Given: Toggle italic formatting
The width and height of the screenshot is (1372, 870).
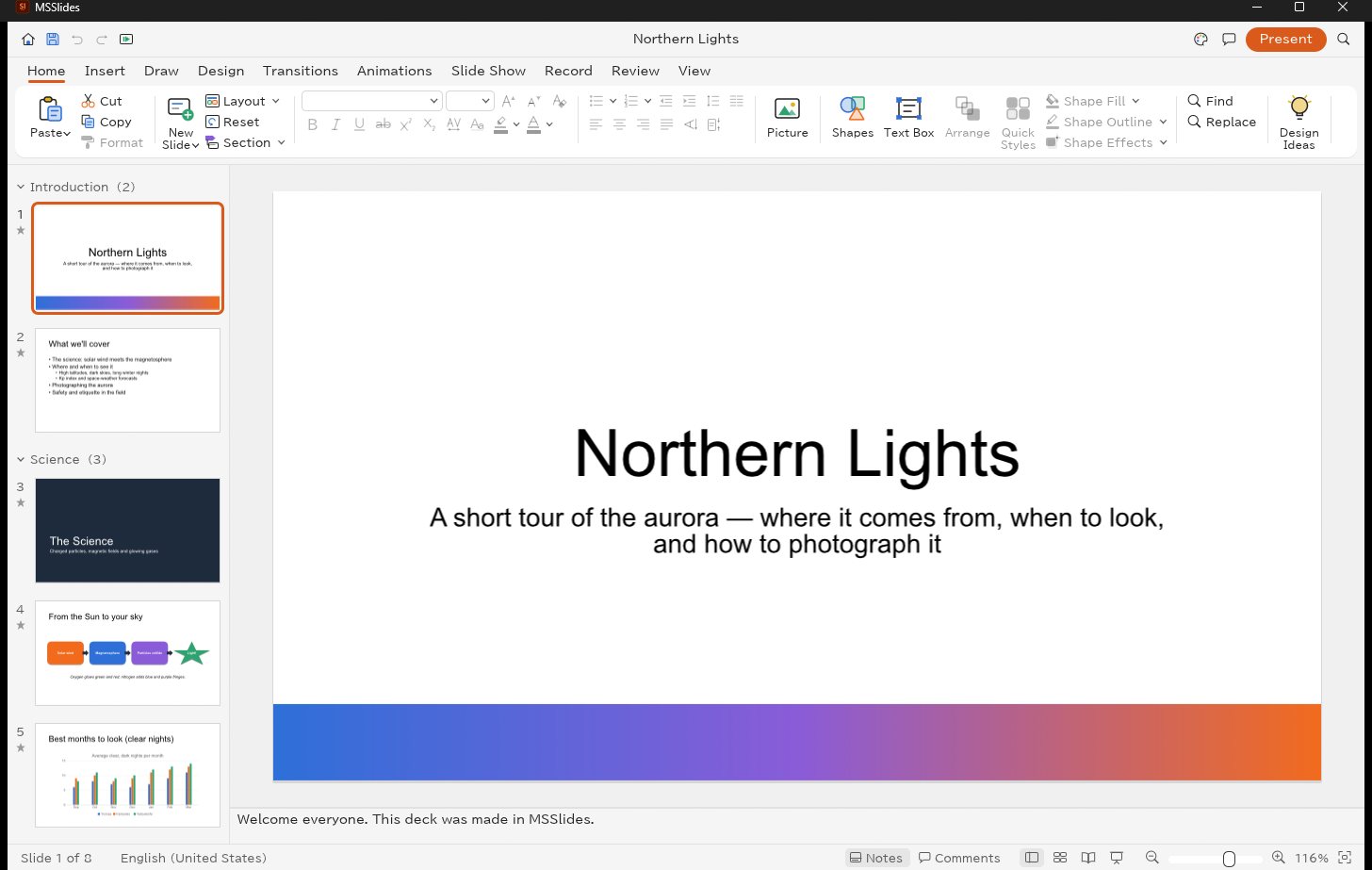Looking at the screenshot, I should coord(335,124).
